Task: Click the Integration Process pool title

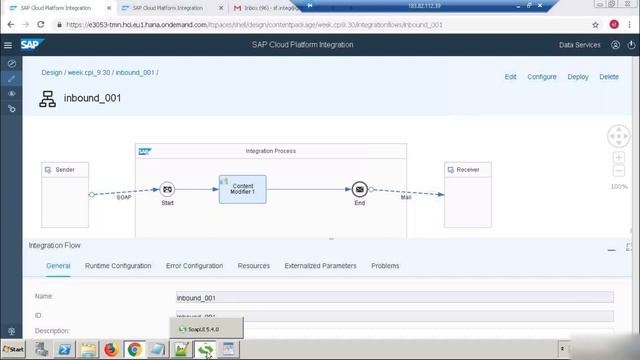Action: pyautogui.click(x=271, y=151)
